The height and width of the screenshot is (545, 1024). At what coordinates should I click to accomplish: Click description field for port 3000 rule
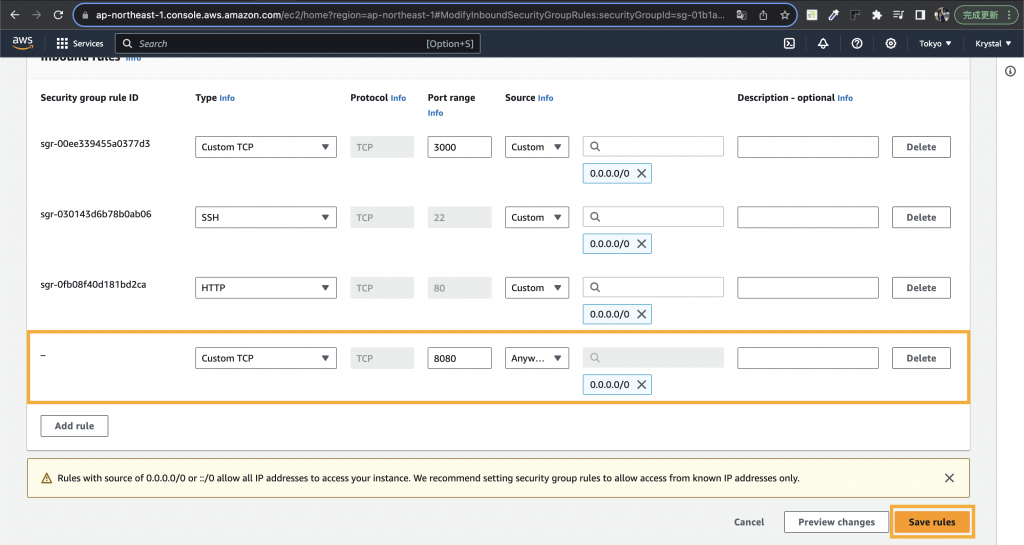click(808, 147)
